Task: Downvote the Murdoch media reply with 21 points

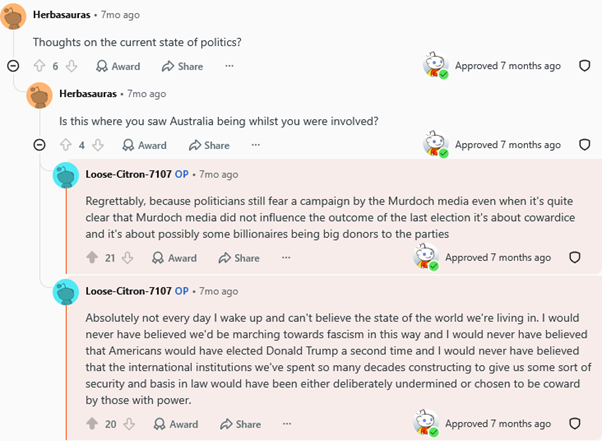Action: (x=127, y=258)
